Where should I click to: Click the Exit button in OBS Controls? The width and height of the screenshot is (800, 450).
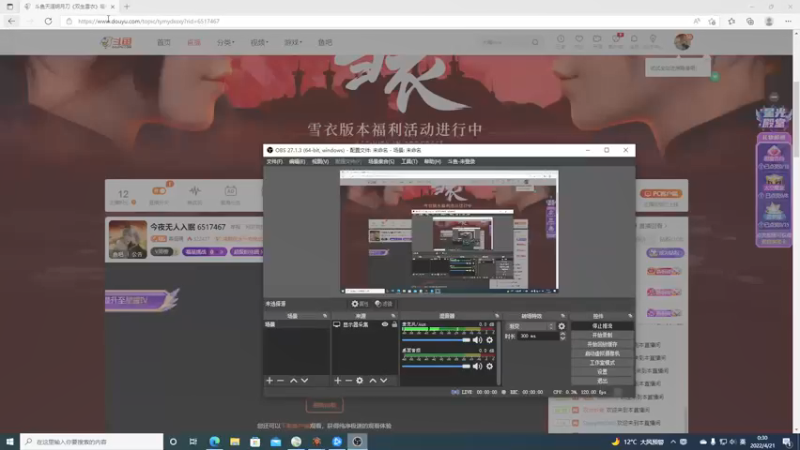pyautogui.click(x=602, y=381)
